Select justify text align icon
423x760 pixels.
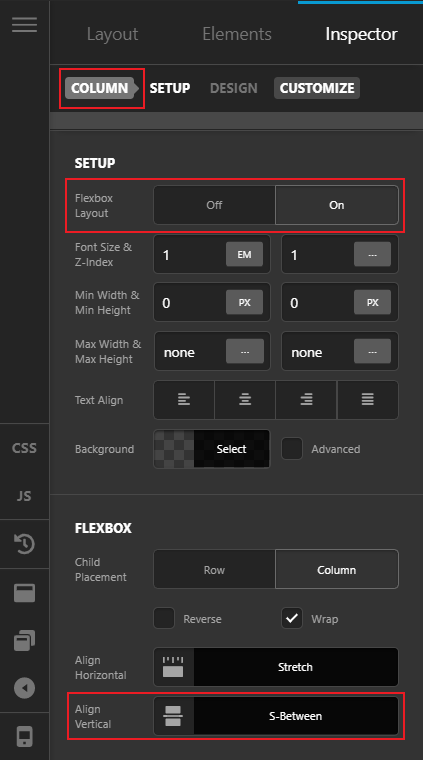tap(368, 400)
